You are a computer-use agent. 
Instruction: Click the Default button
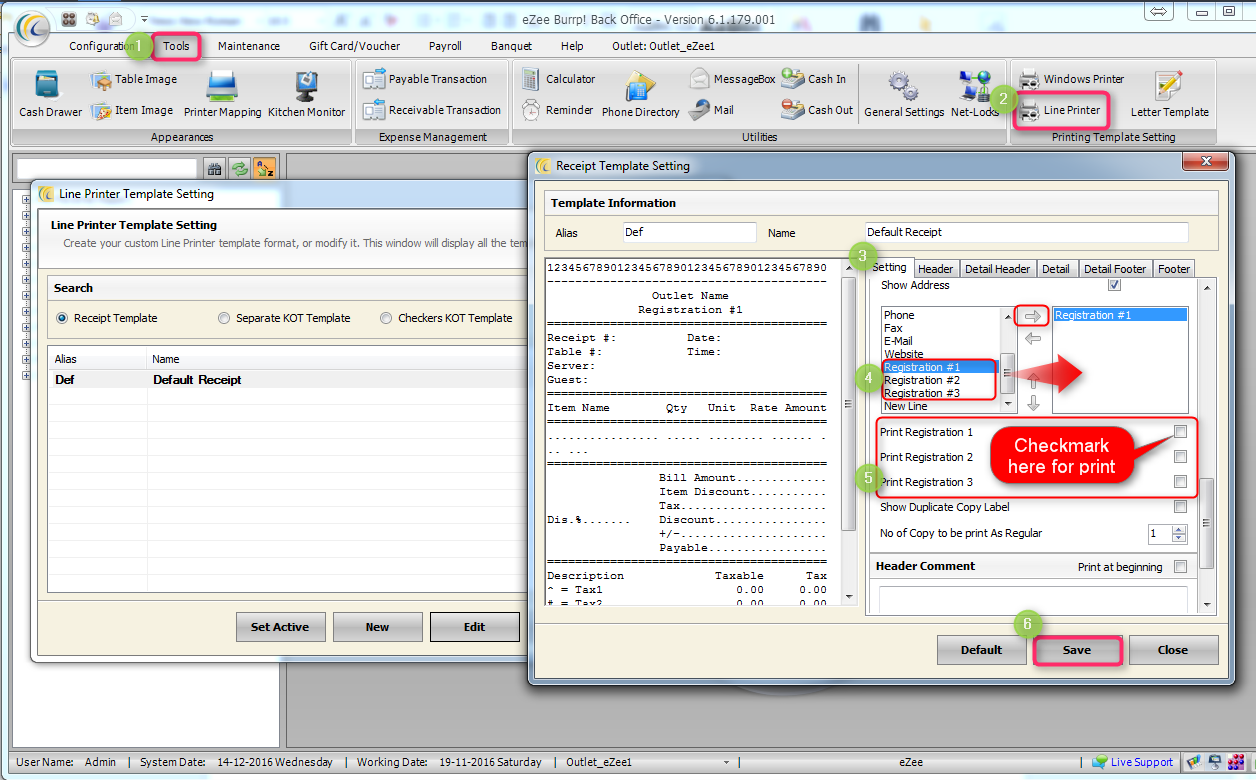[981, 650]
